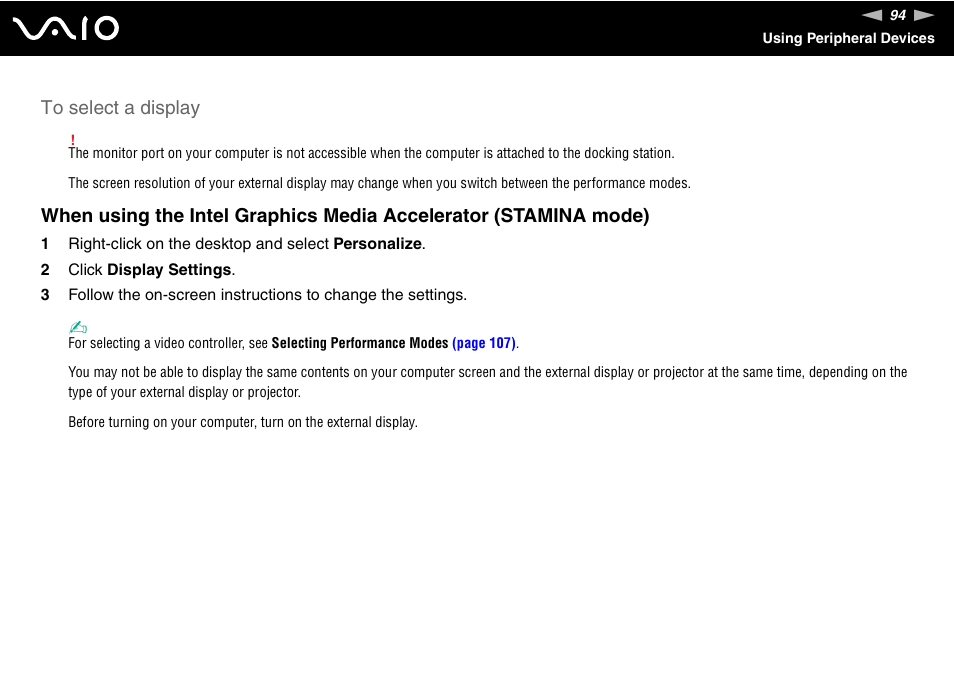Click the page number 94

(897, 15)
